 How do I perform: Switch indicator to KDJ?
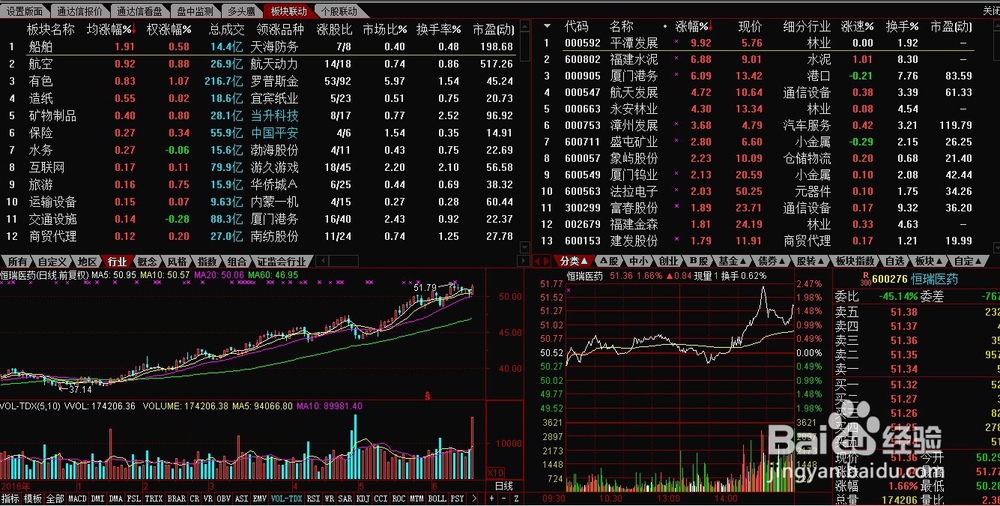(x=362, y=499)
